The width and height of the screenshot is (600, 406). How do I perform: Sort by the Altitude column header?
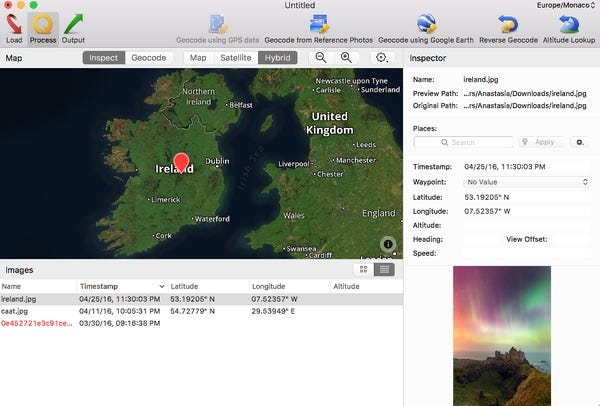click(367, 286)
